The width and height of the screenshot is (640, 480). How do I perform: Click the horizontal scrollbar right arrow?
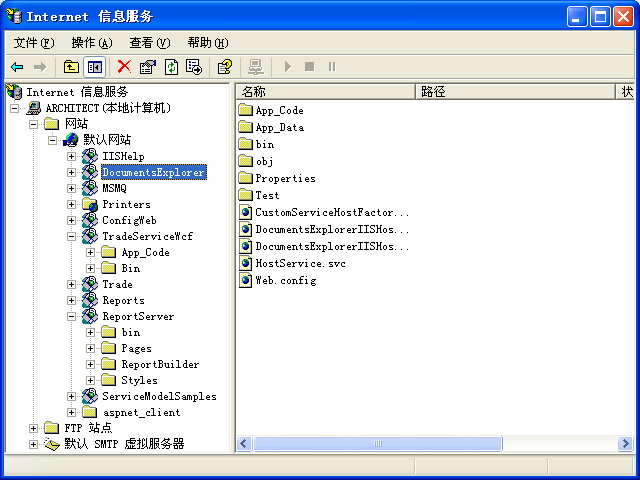click(x=625, y=443)
